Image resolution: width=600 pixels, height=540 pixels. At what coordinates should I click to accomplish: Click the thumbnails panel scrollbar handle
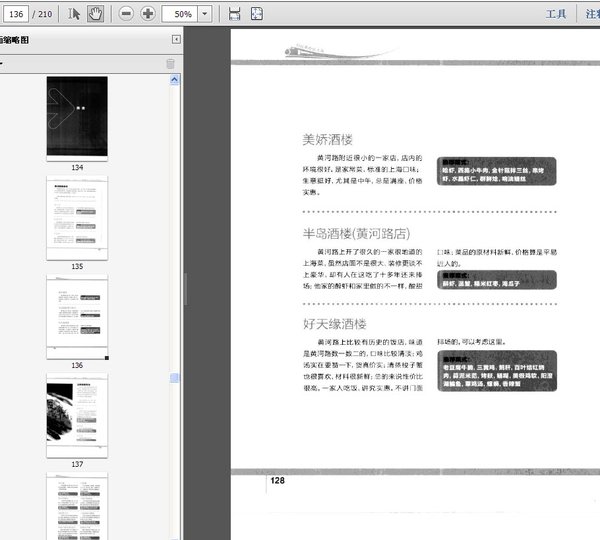tap(176, 377)
